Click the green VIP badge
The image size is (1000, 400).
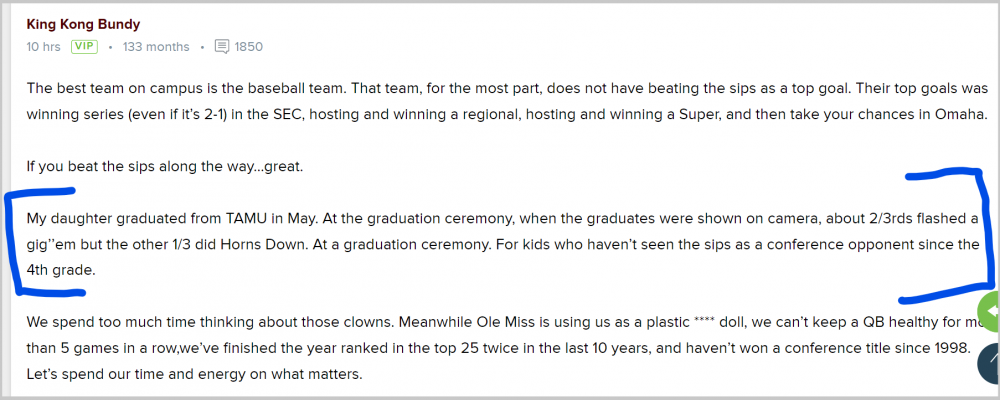click(x=84, y=46)
